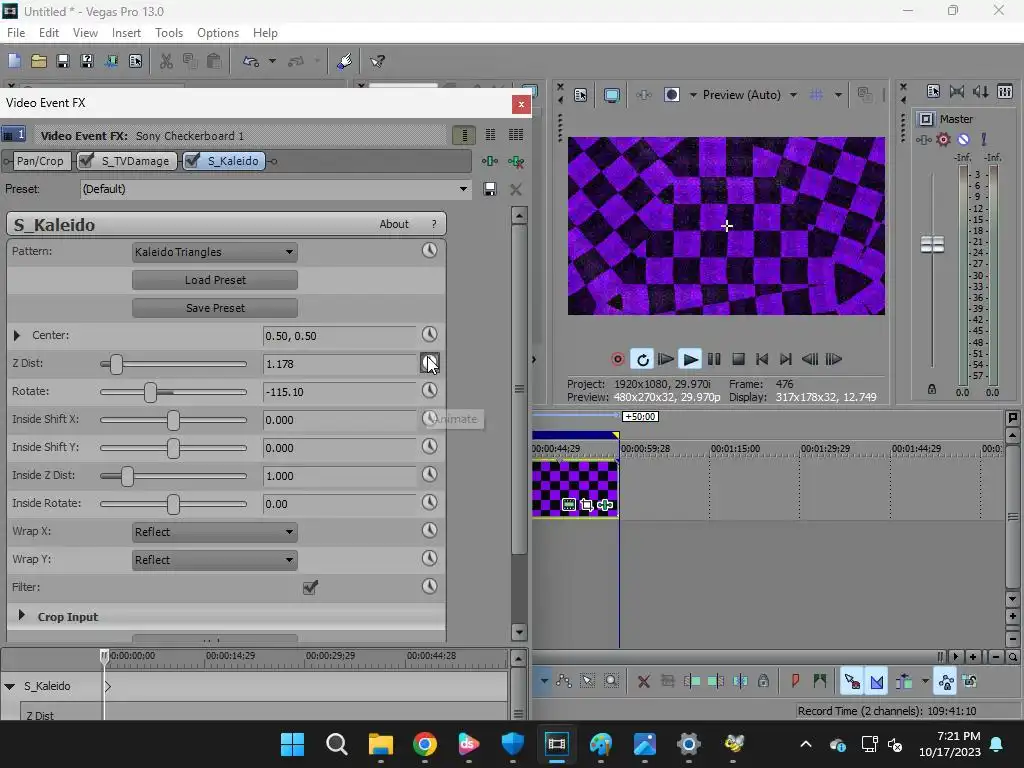The image size is (1024, 768).
Task: Animate the Z Dist parameter clock
Action: tap(429, 362)
